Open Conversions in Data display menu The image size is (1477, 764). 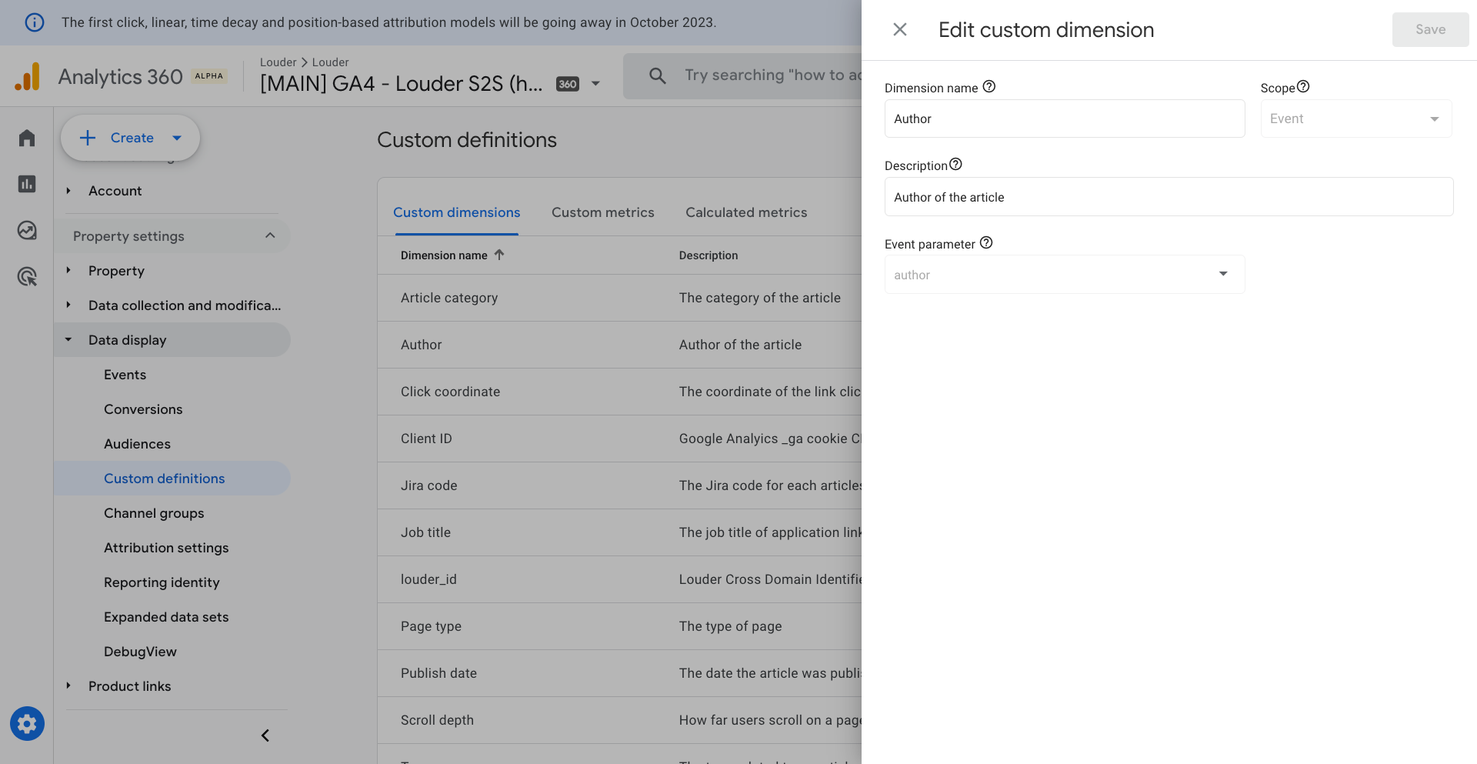point(143,409)
